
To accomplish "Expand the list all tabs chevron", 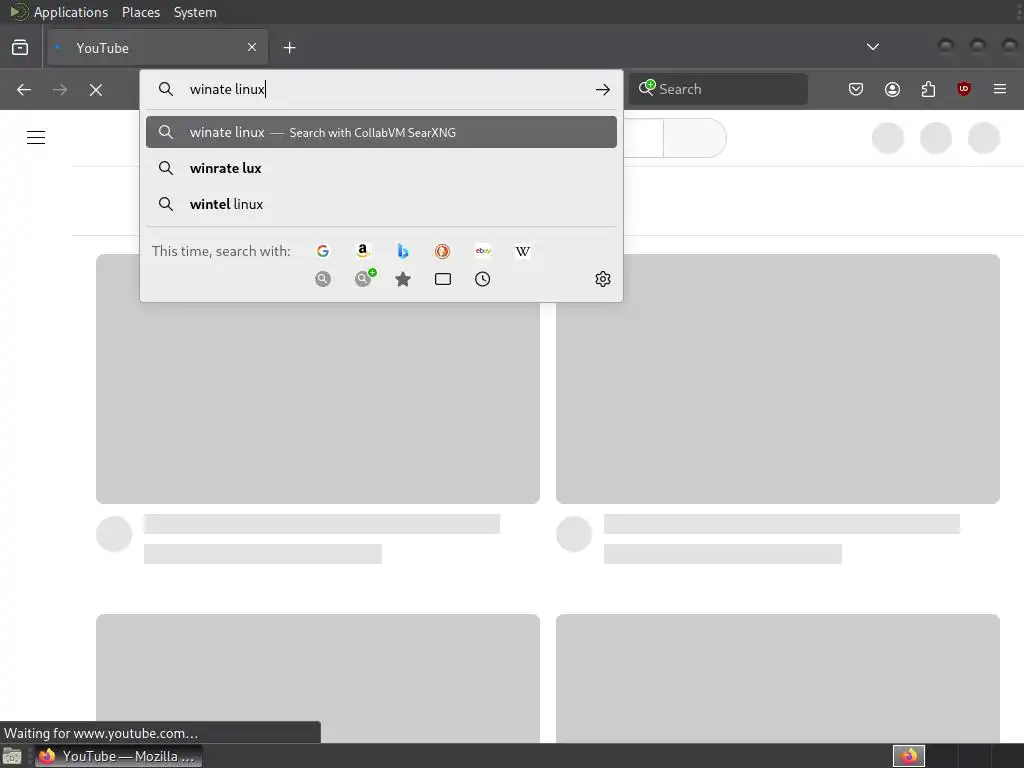I will tap(873, 47).
